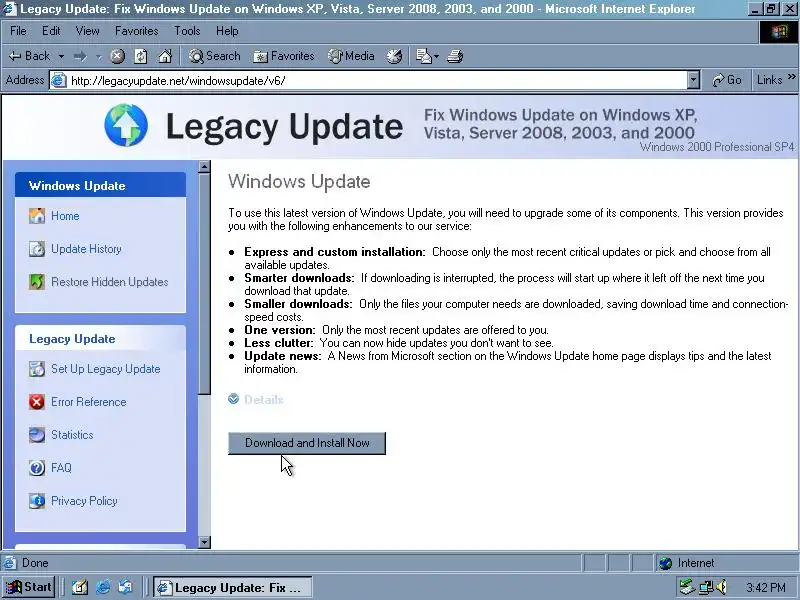Expand the Links toolbar chevron
The height and width of the screenshot is (600, 800).
pyautogui.click(x=792, y=77)
